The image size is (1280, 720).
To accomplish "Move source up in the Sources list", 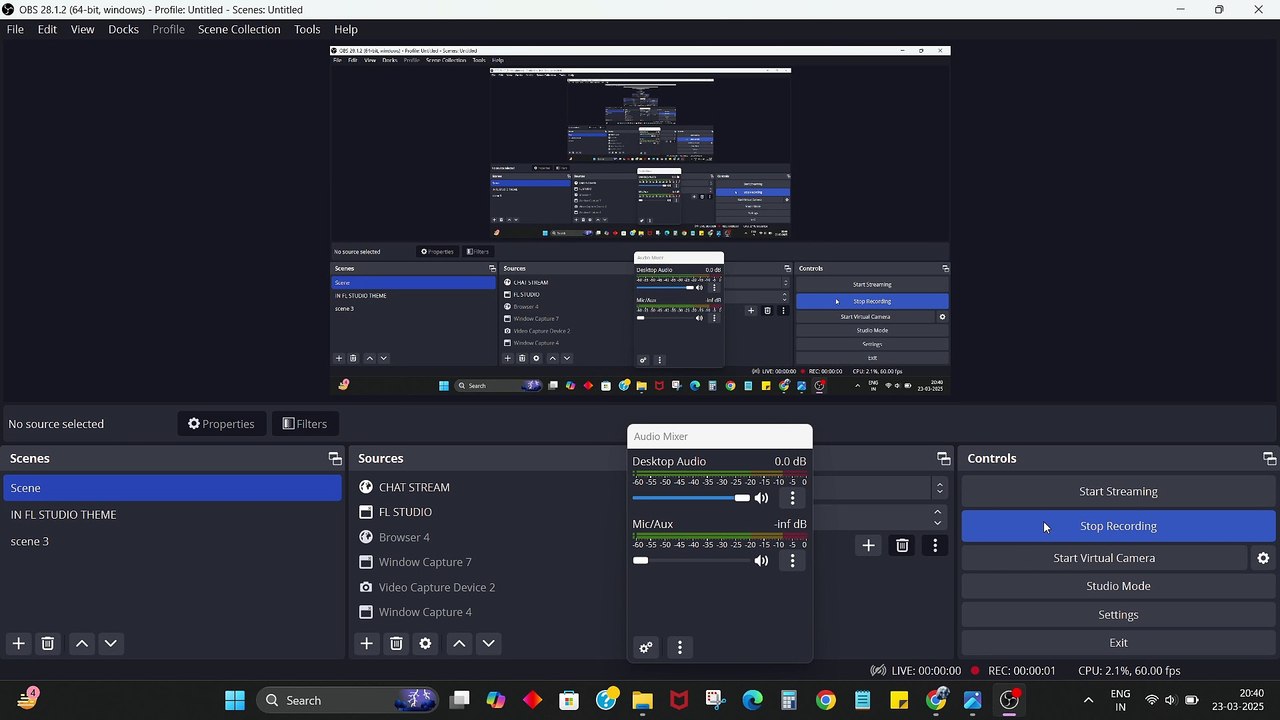I will (459, 643).
